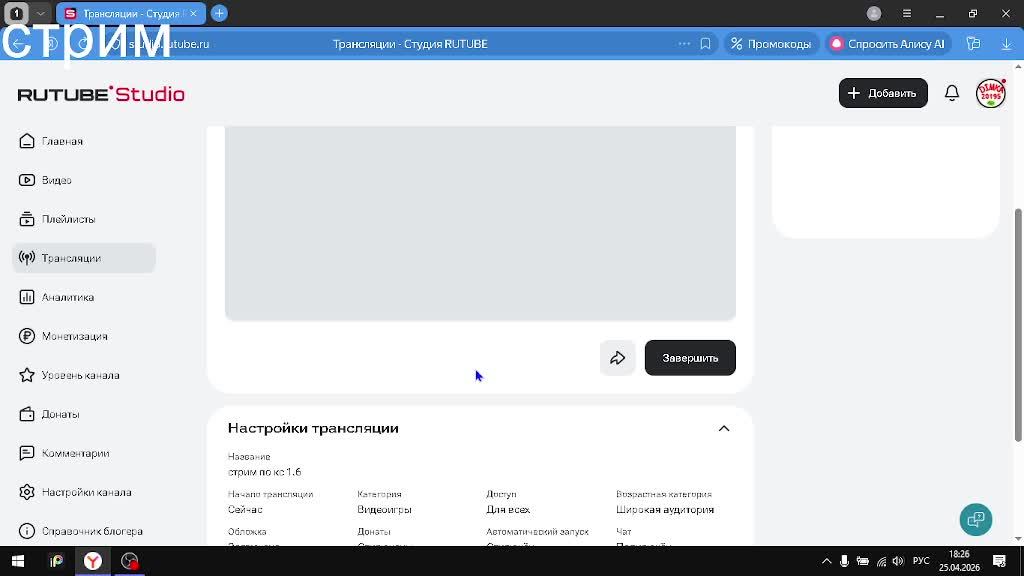The height and width of the screenshot is (576, 1024).
Task: Open Монетизация section
Action: pos(74,336)
